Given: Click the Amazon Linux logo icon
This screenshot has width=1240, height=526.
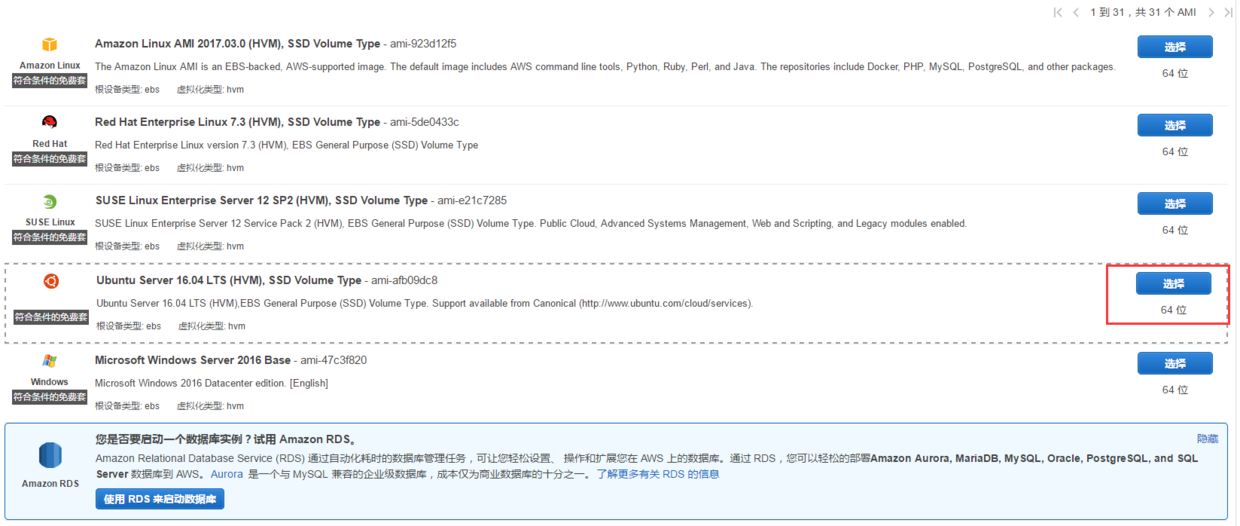Looking at the screenshot, I should (49, 45).
